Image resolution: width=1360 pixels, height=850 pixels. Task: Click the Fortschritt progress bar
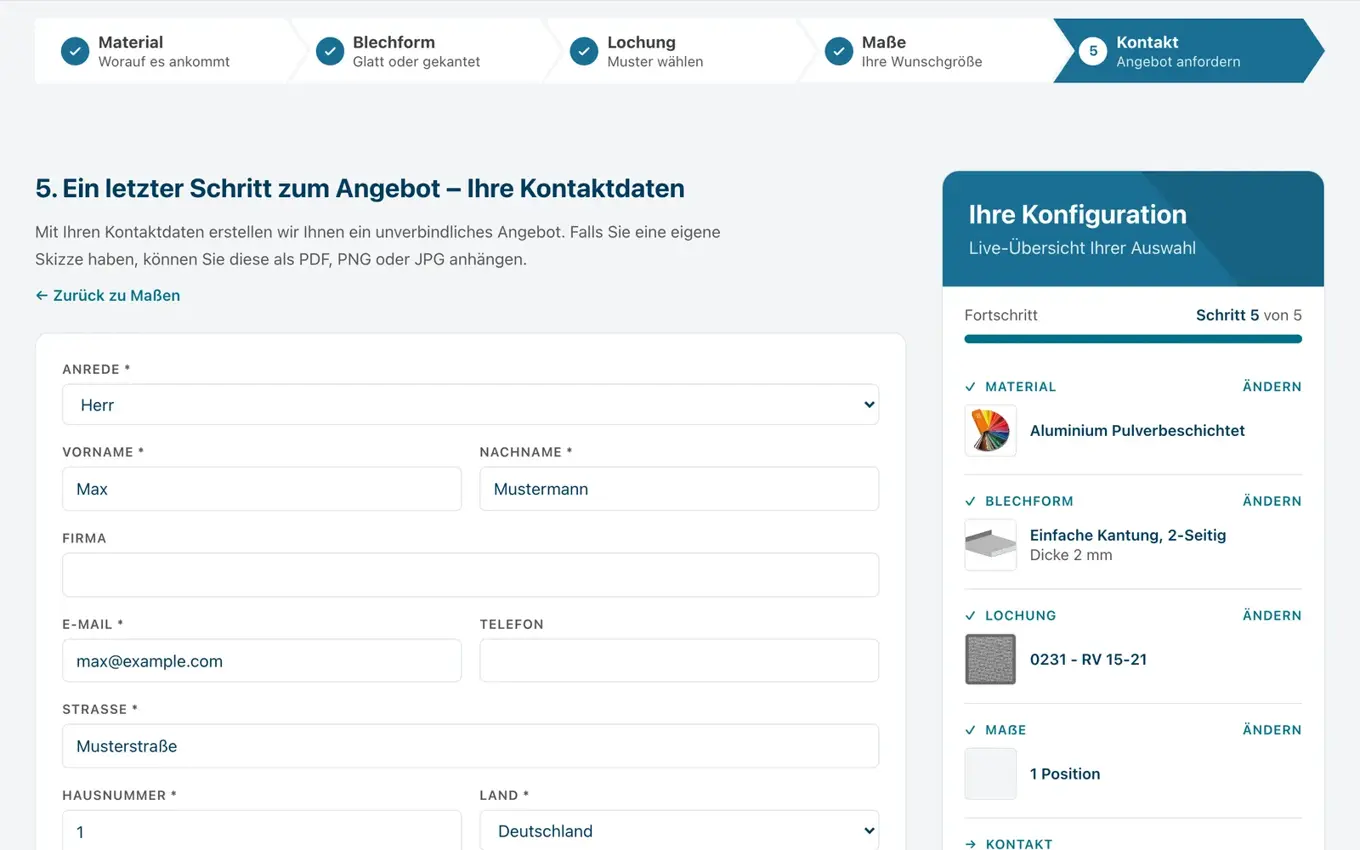coord(1133,339)
